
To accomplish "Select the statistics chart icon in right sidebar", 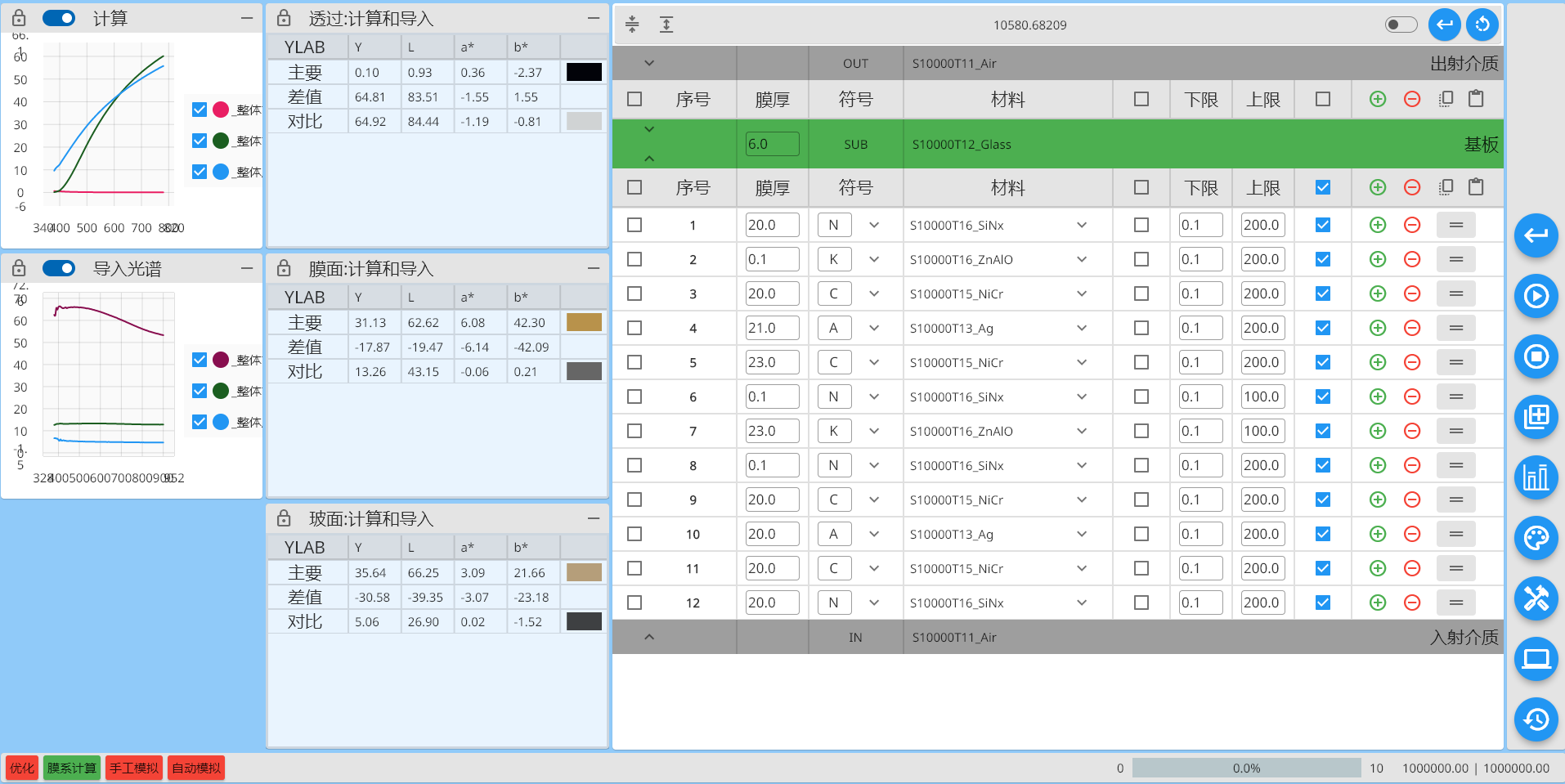I will 1536,477.
